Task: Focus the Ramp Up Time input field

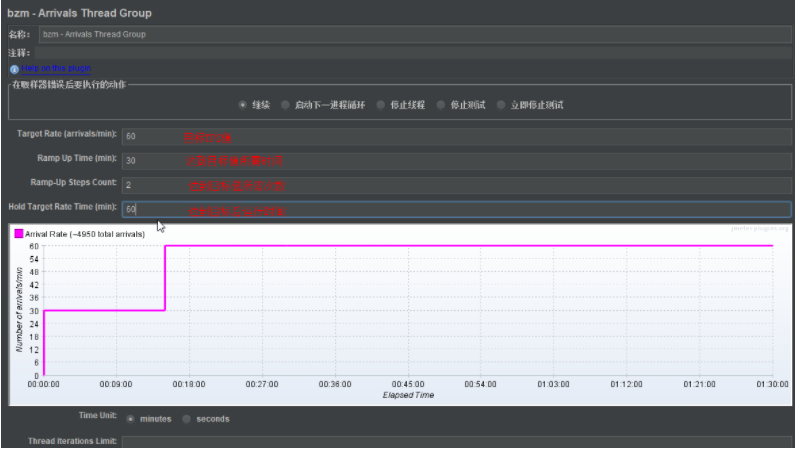Action: click(456, 161)
